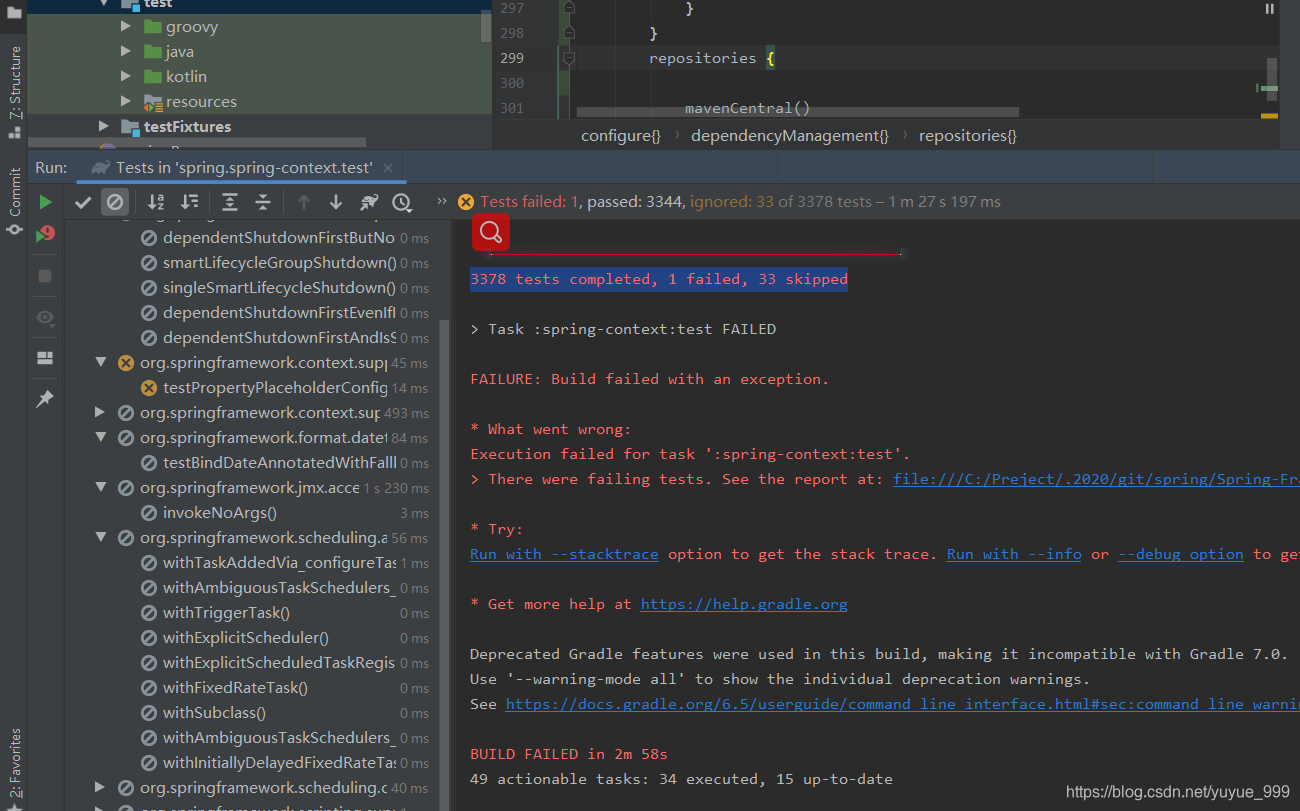Toggle auto-test eye icon in Run sidebar
Screen dimensions: 1300x811
pyautogui.click(x=45, y=317)
